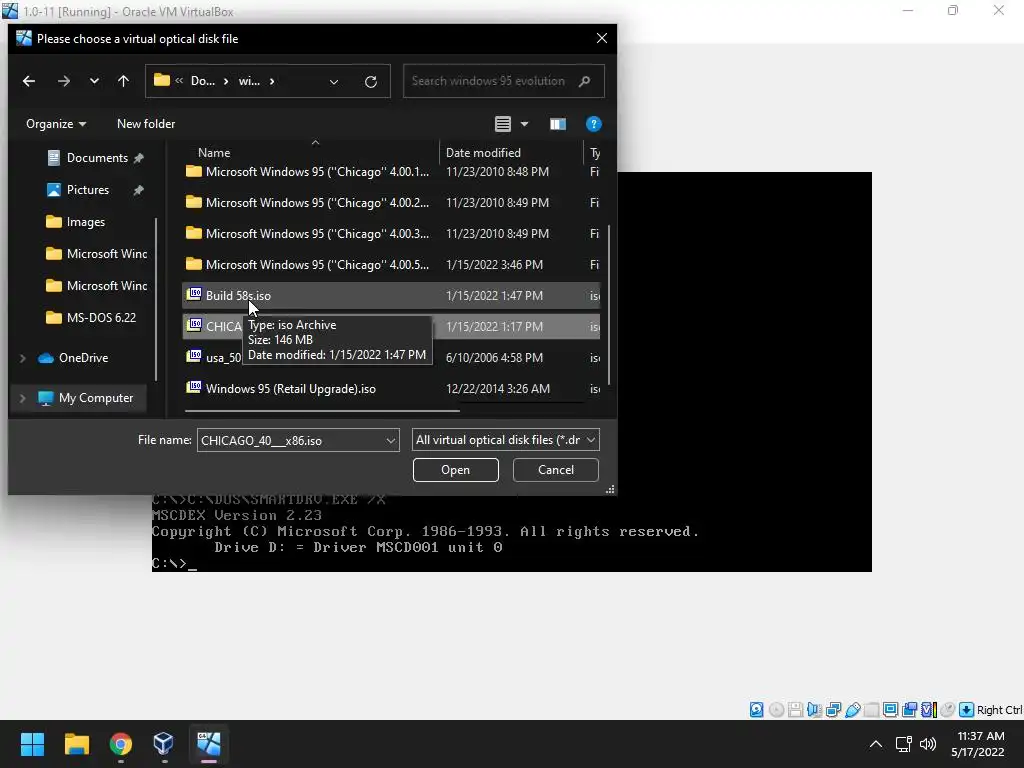The width and height of the screenshot is (1024, 768).
Task: Click the file list vertical scrollbar
Action: pyautogui.click(x=609, y=305)
